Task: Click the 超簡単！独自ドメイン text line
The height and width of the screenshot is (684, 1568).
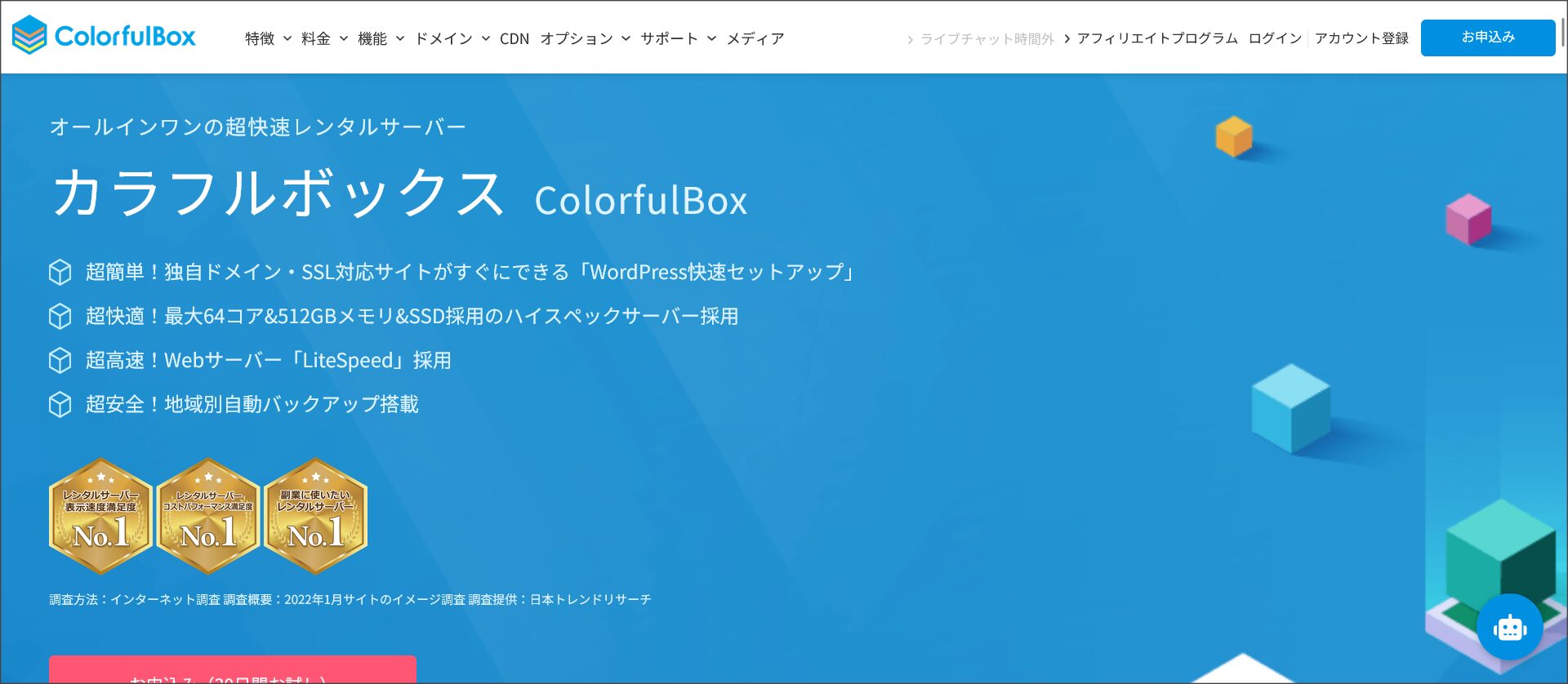Action: click(471, 272)
